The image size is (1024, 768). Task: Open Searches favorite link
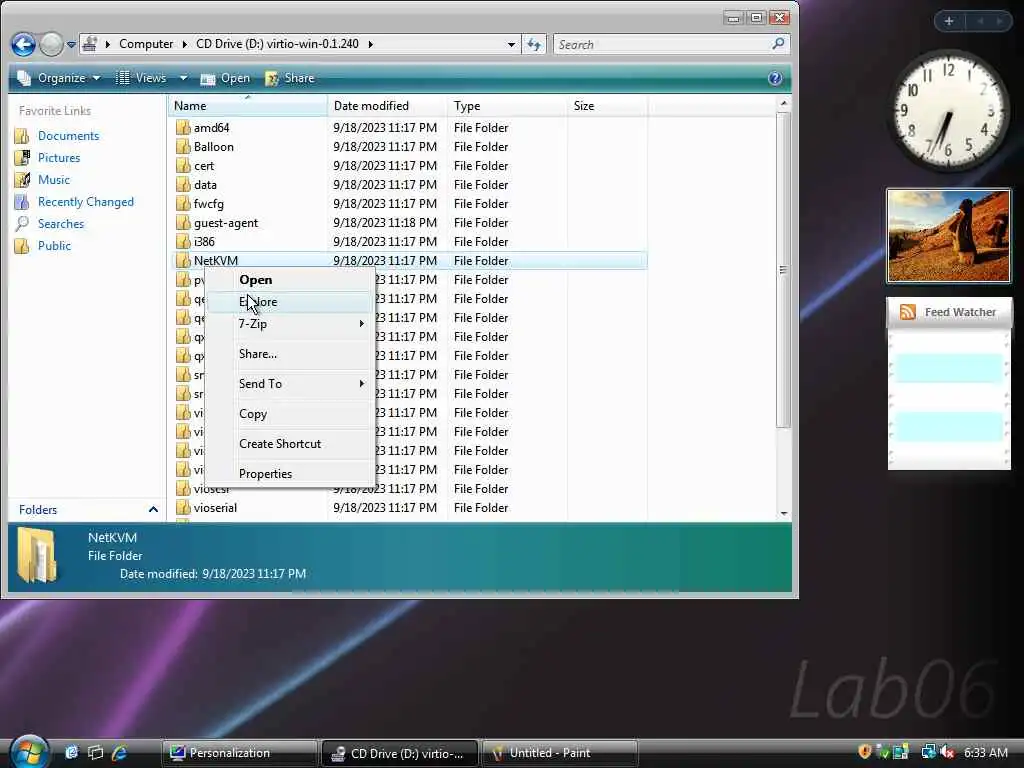click(61, 224)
